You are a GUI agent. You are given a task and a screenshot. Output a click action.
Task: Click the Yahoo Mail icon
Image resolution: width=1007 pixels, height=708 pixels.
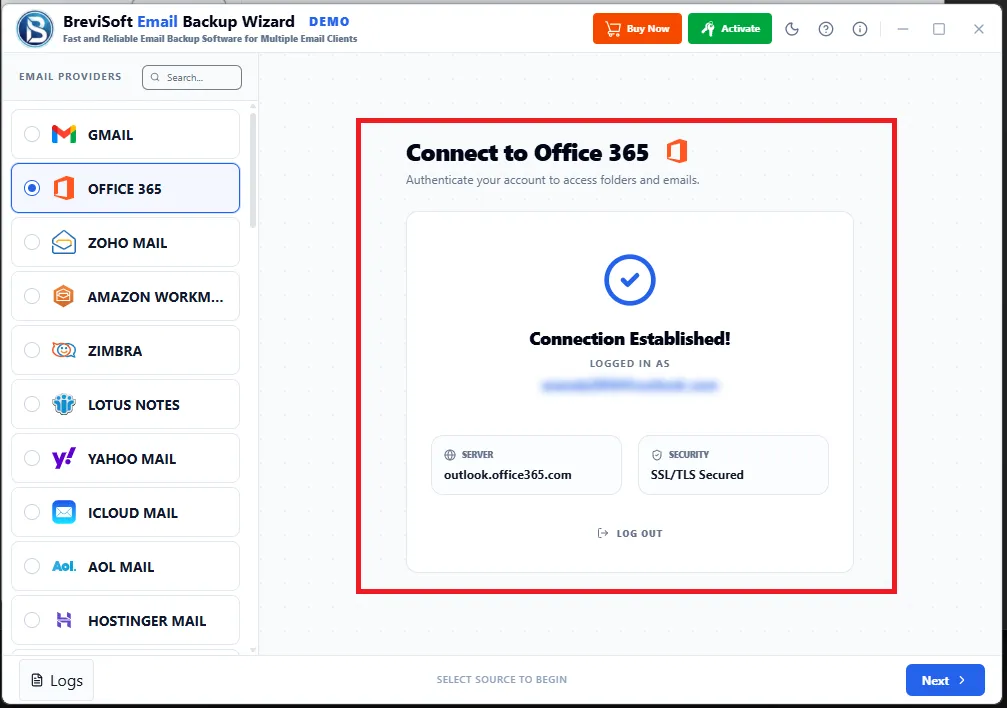[x=64, y=458]
